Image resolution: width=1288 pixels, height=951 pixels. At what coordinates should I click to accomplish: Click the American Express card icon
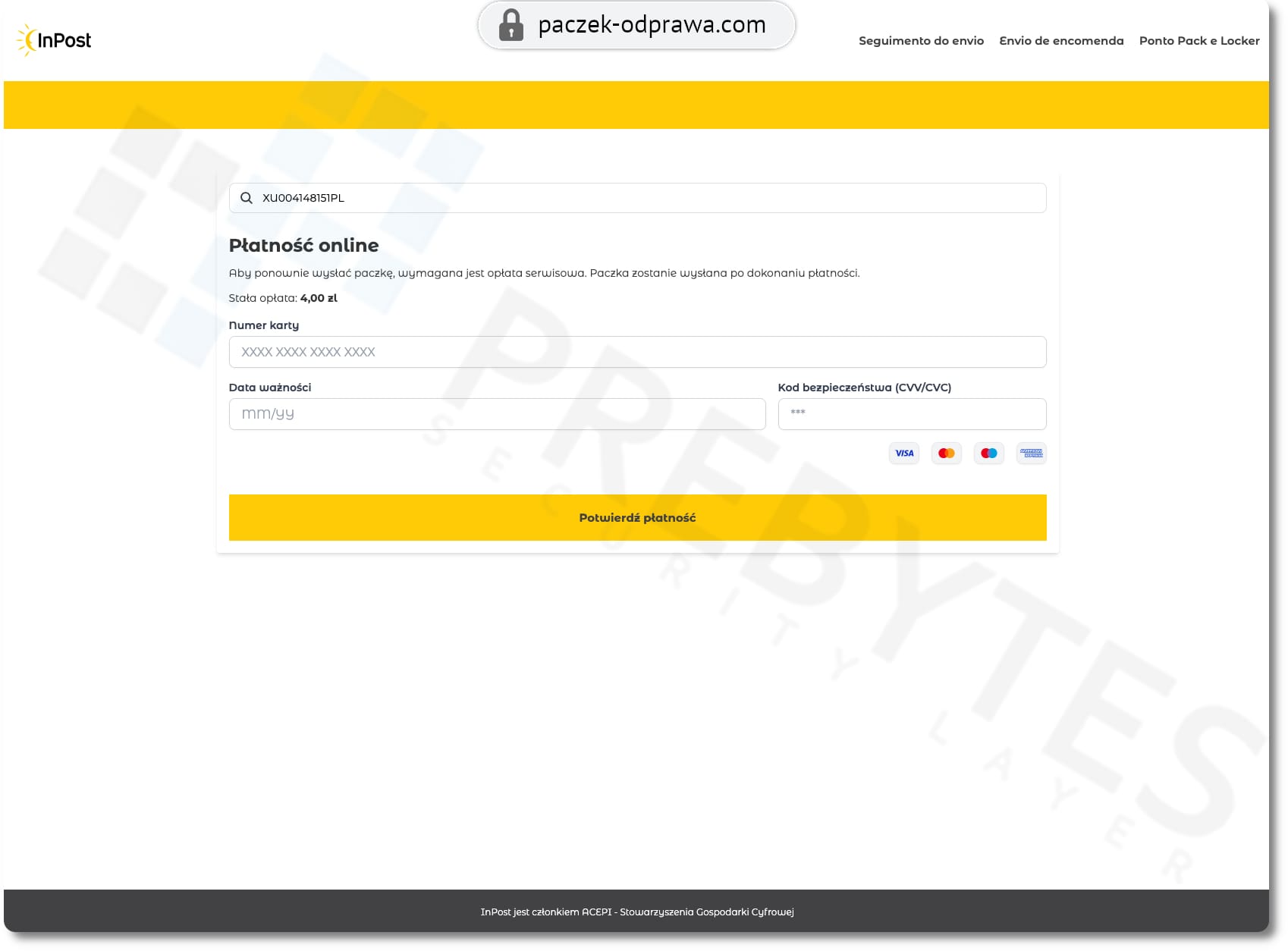tap(1031, 454)
